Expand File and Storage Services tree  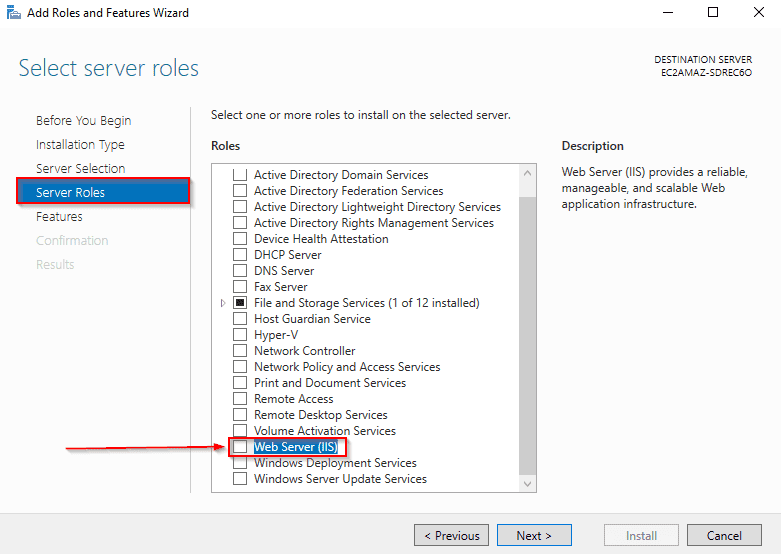223,303
